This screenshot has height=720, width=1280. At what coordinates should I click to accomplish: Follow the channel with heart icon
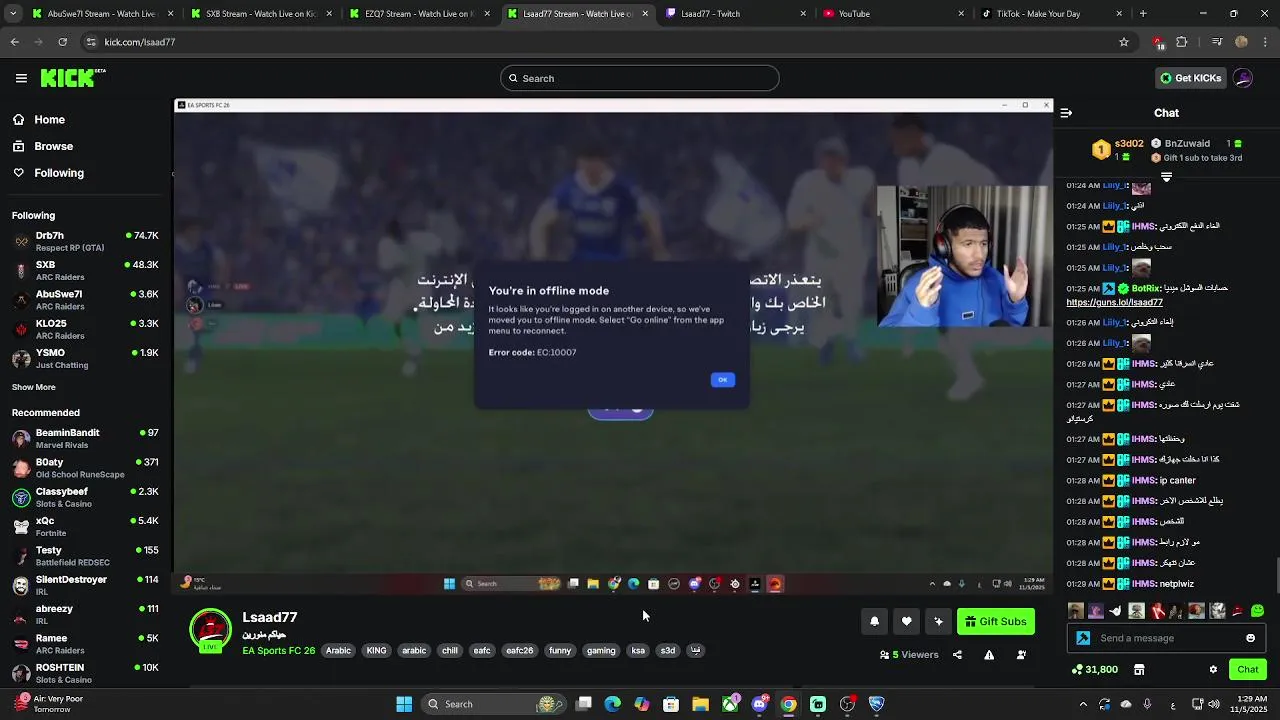click(x=906, y=621)
